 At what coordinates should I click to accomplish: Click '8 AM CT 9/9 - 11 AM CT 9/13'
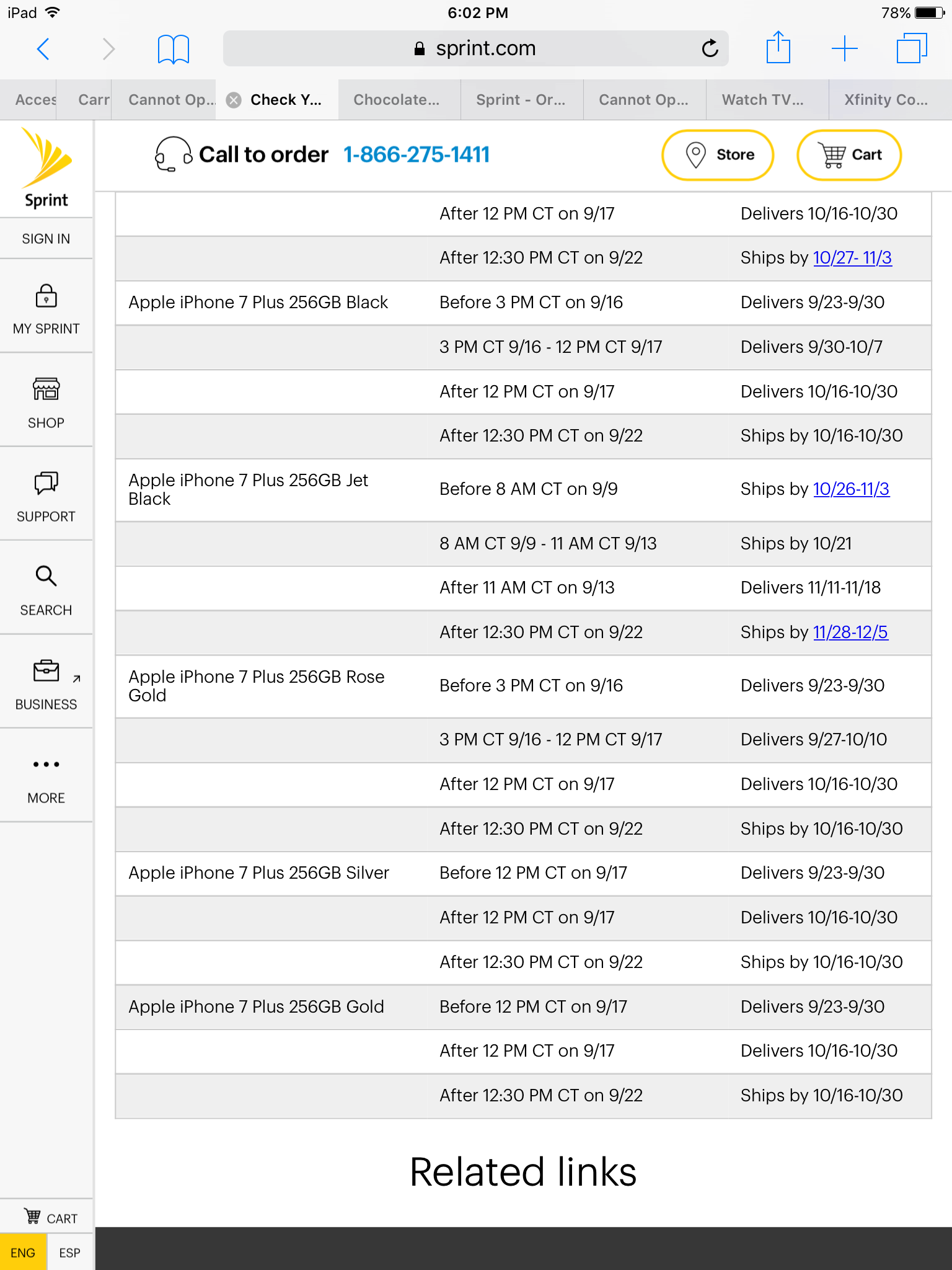point(548,543)
